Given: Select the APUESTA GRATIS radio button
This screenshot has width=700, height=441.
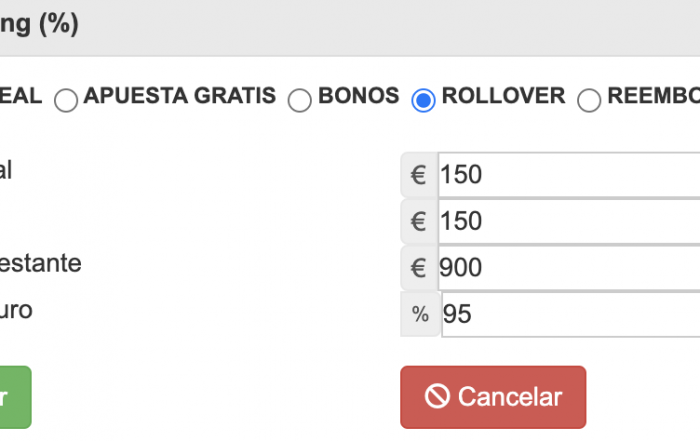Looking at the screenshot, I should (66, 100).
